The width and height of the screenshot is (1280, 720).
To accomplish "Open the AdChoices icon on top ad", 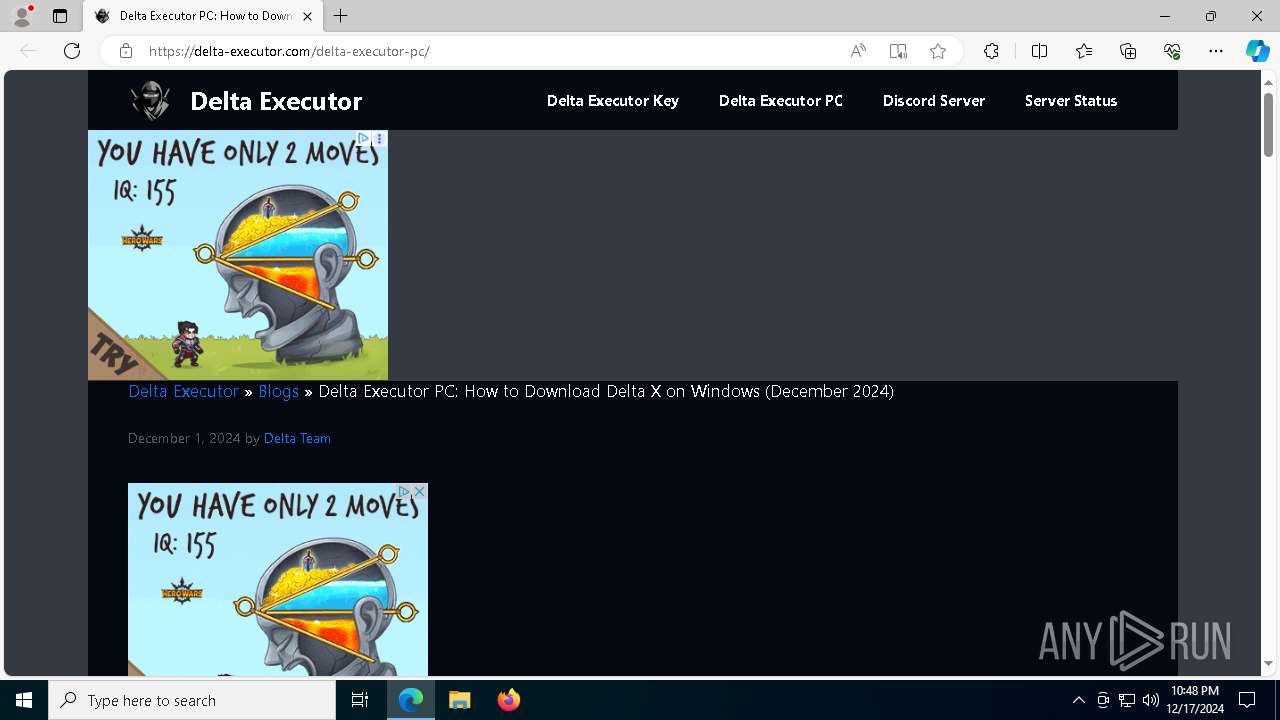I will (364, 138).
